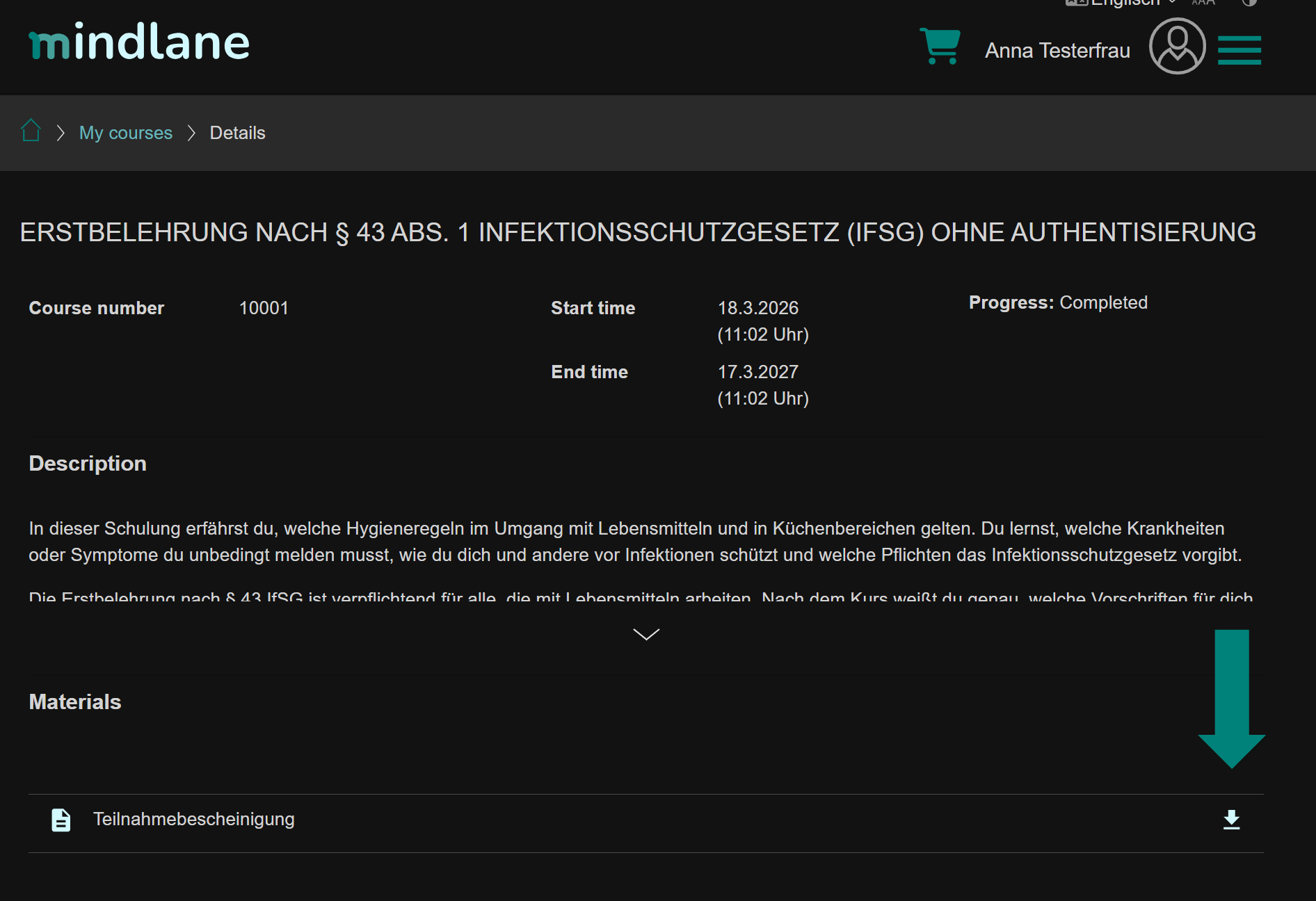Open the hamburger main menu
This screenshot has width=1316, height=901.
click(x=1239, y=50)
